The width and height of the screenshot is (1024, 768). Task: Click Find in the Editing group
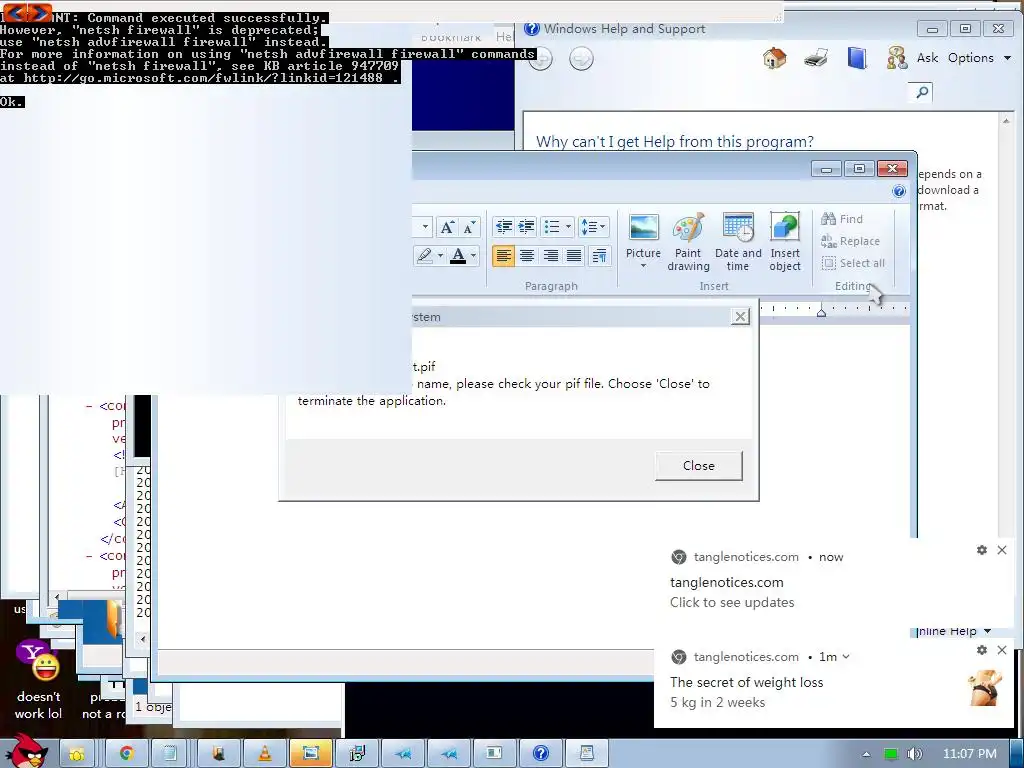842,219
